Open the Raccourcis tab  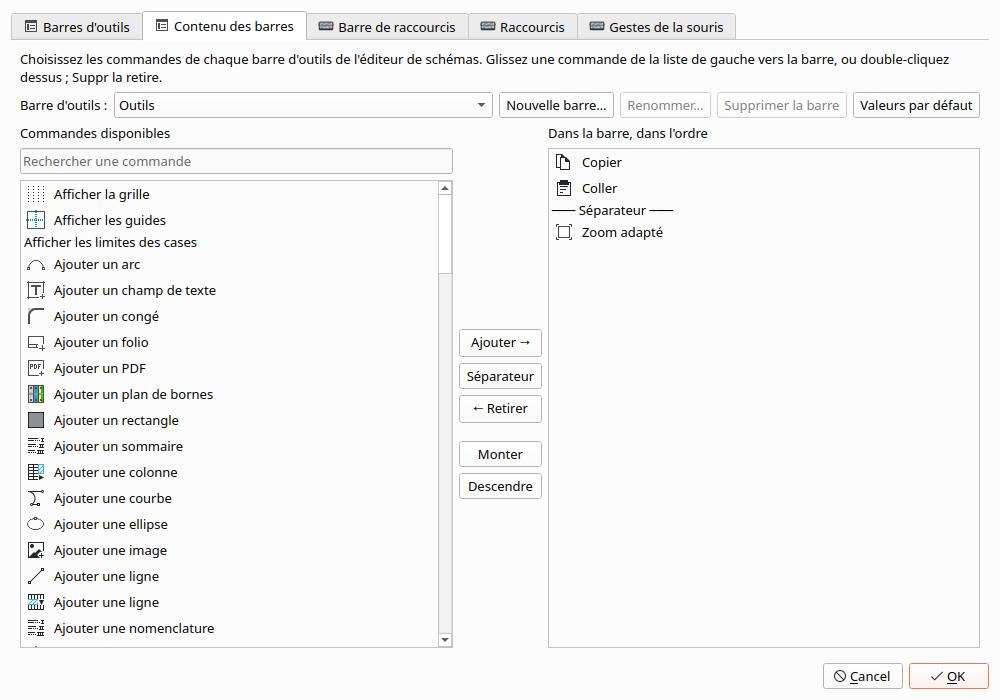[523, 27]
